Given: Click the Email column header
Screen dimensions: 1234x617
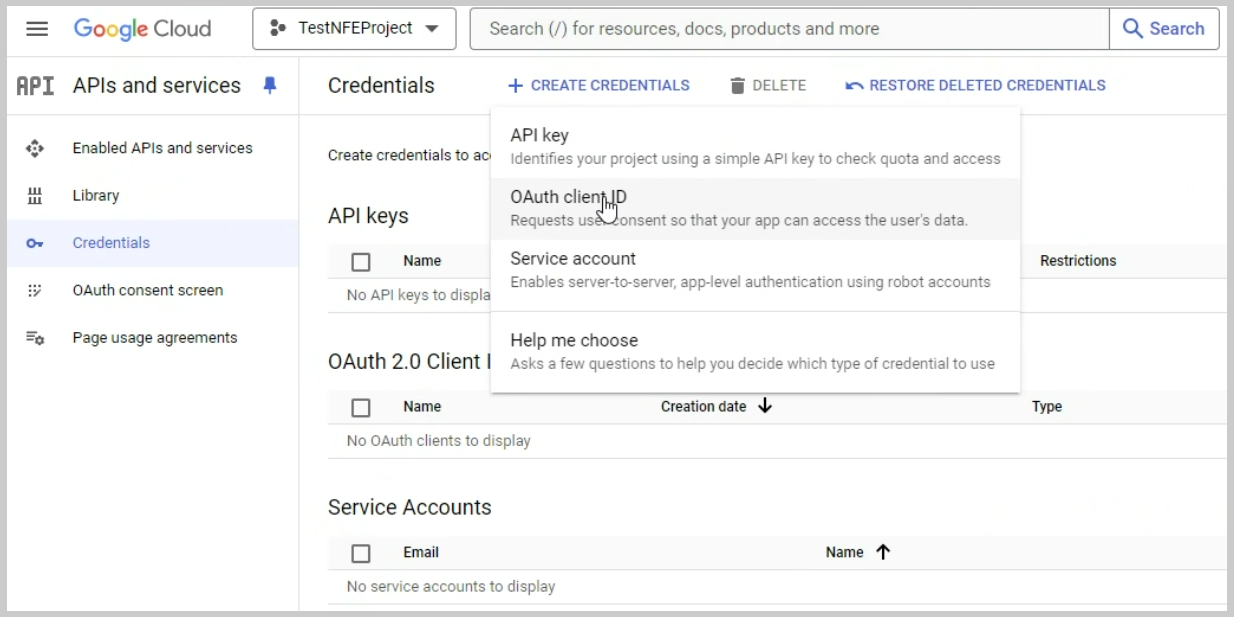Looking at the screenshot, I should pyautogui.click(x=421, y=553).
